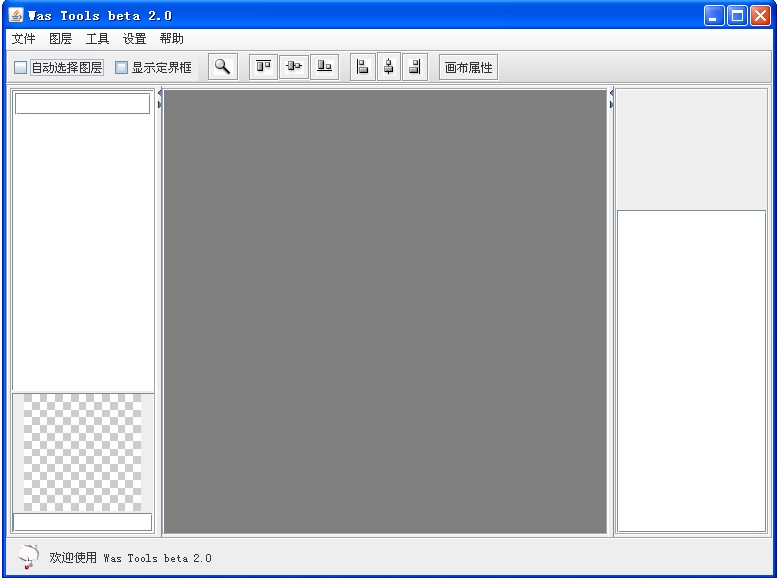Open the 帮助 menu

pyautogui.click(x=171, y=39)
